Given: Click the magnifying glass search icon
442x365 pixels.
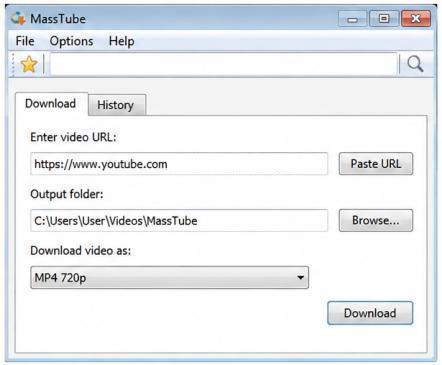Looking at the screenshot, I should coord(415,64).
